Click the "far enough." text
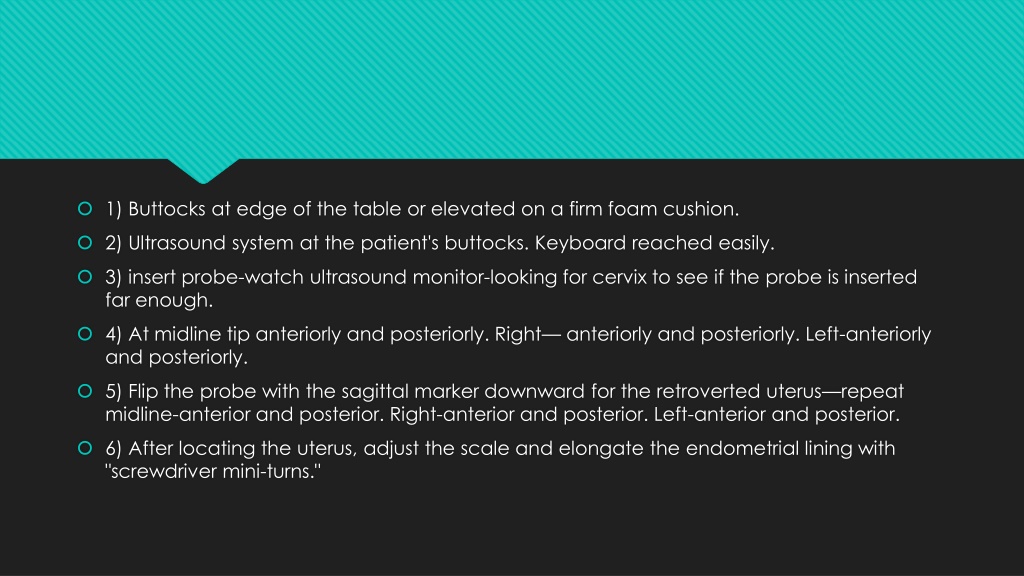1024x576 pixels. 159,300
